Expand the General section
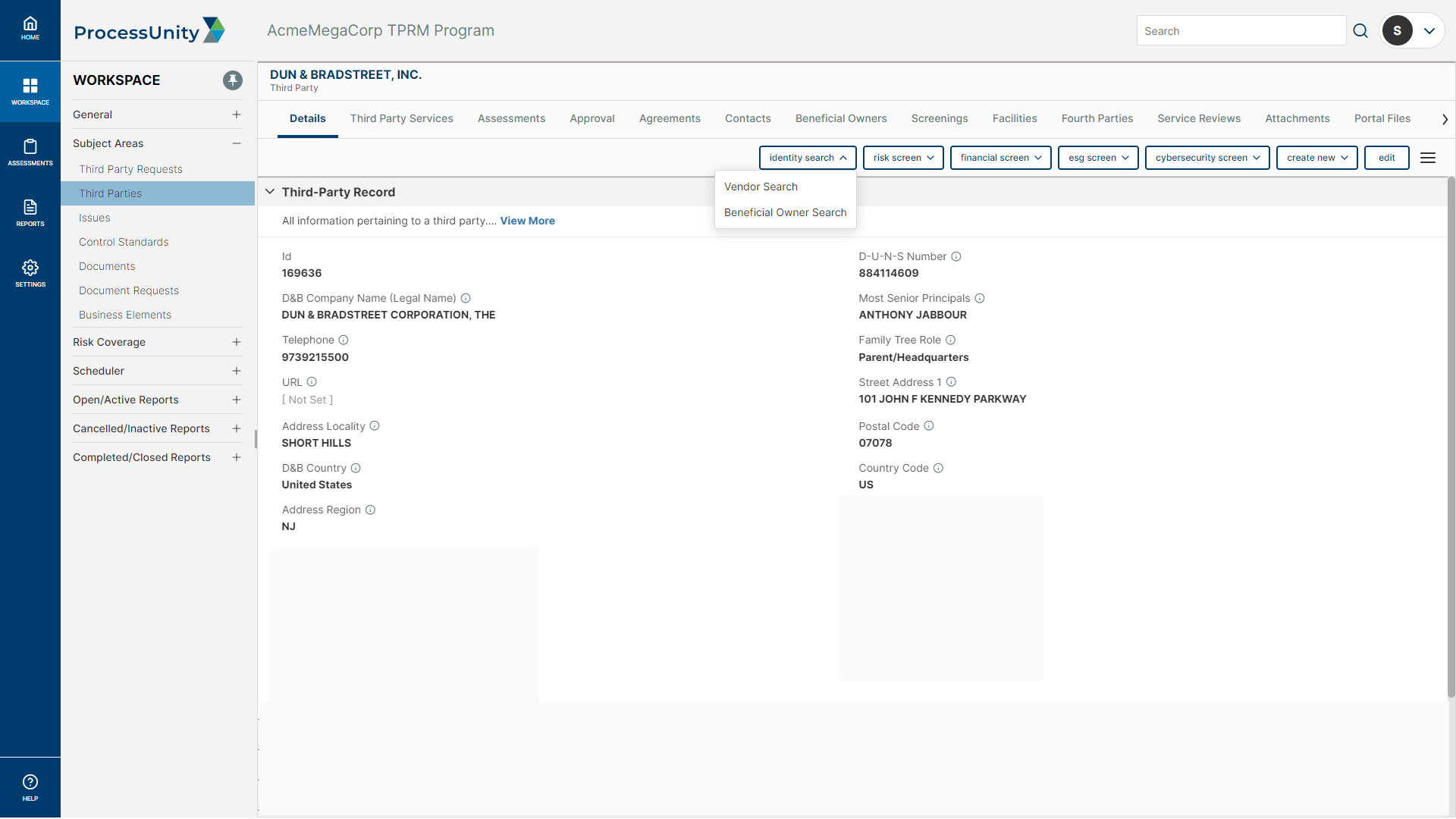This screenshot has width=1456, height=819. (237, 115)
